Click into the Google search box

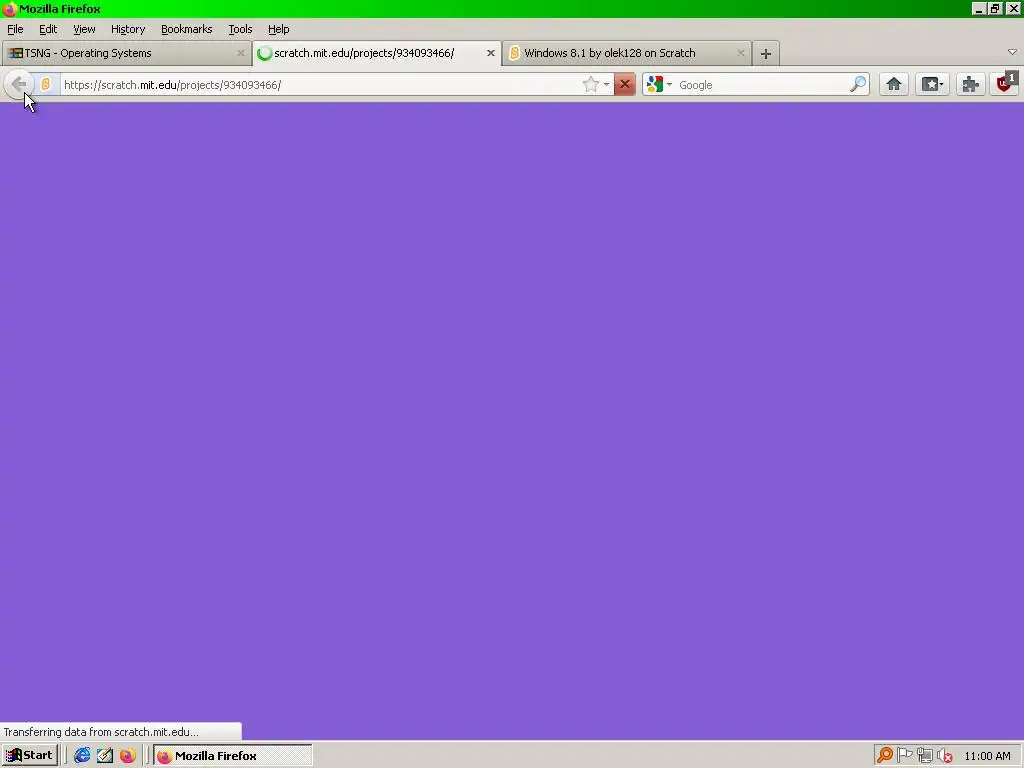[761, 85]
